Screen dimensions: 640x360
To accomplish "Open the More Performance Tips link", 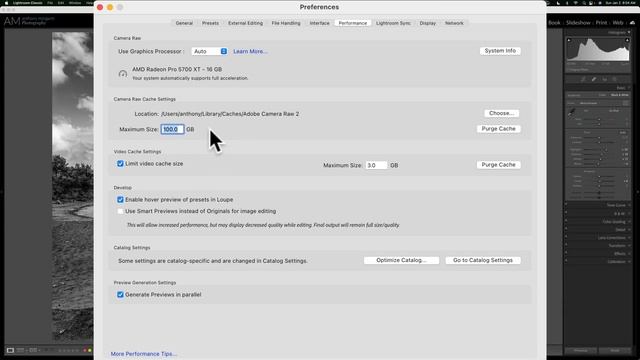I will (x=144, y=354).
